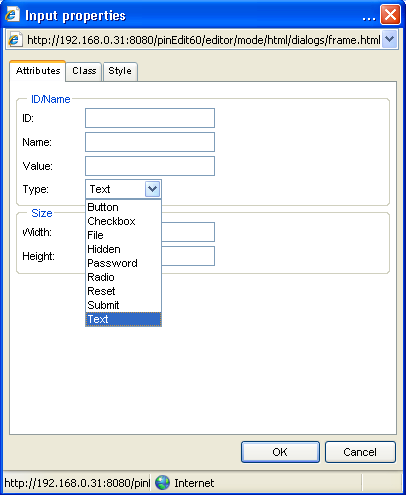Close the Input properties dialog
This screenshot has height=495, width=406.
tap(390, 15)
